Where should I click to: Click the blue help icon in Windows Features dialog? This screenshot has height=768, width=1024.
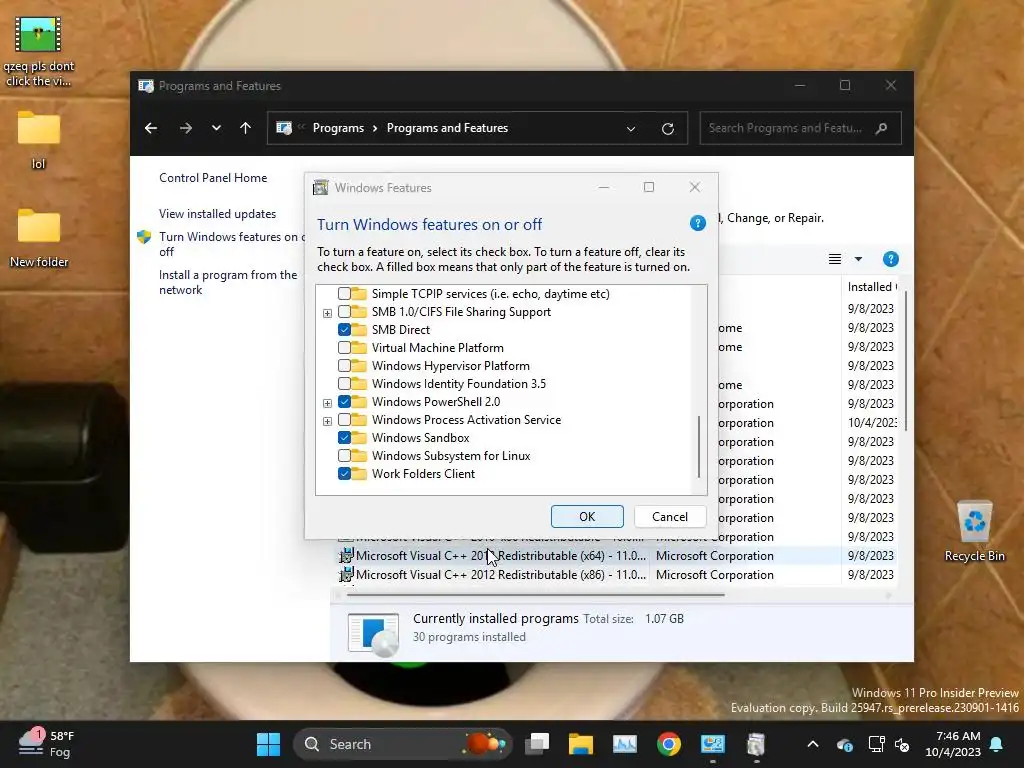(697, 223)
